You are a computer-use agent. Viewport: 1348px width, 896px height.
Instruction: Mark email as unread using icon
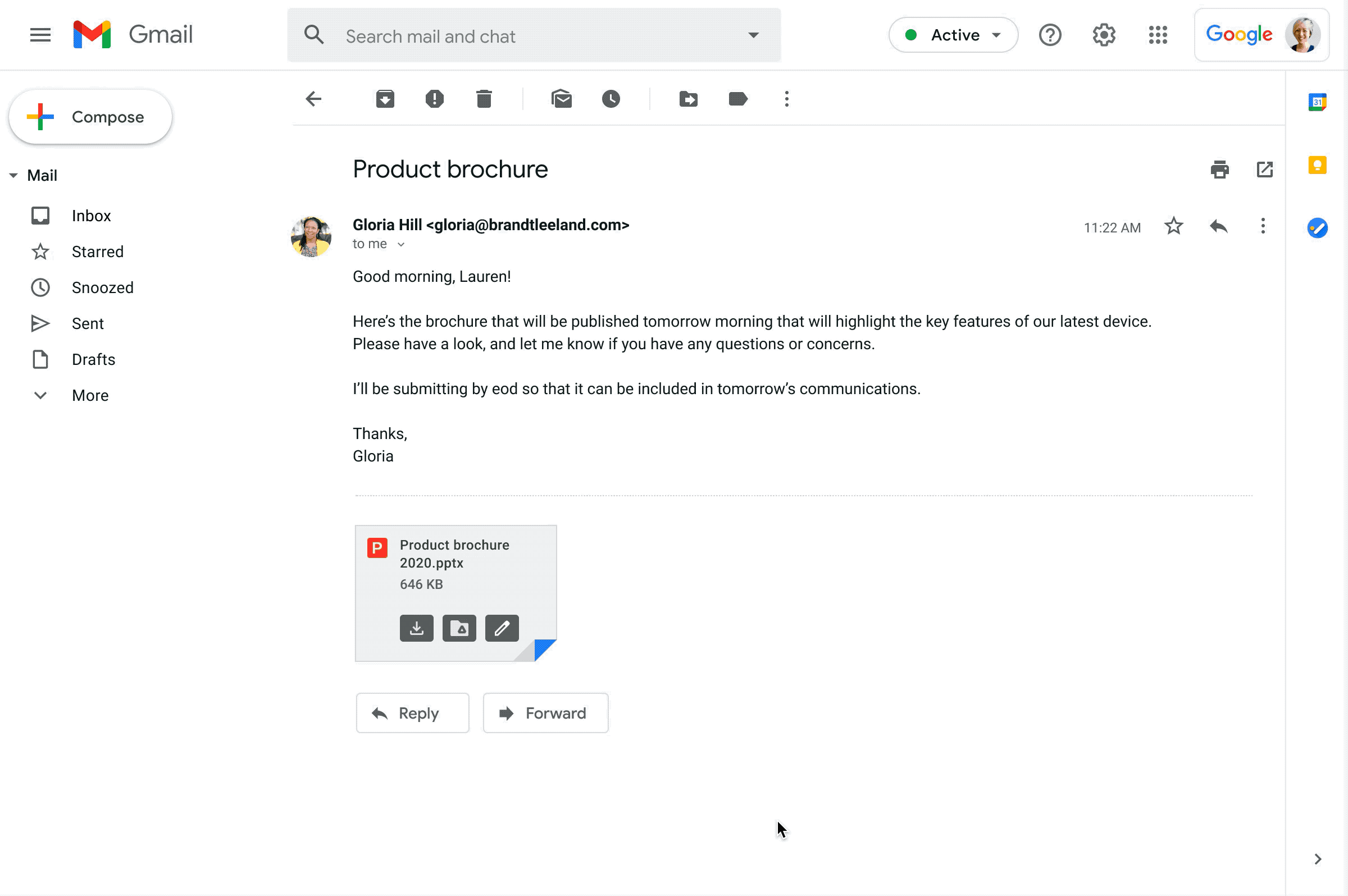pos(562,99)
